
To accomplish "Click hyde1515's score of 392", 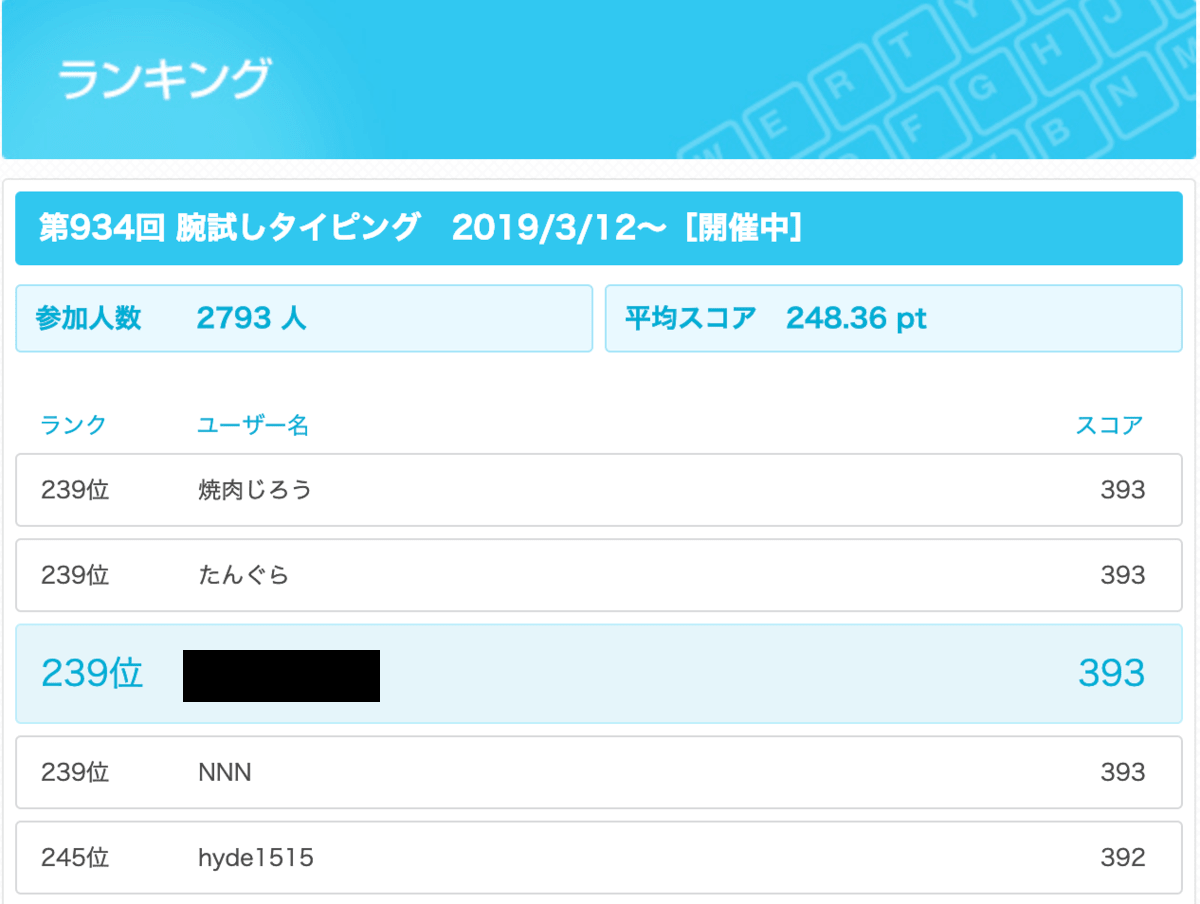I will coord(1122,858).
